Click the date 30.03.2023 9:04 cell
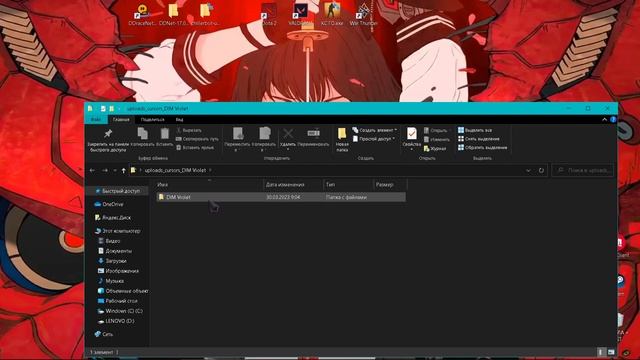Viewport: 640px width, 360px height. [283, 197]
